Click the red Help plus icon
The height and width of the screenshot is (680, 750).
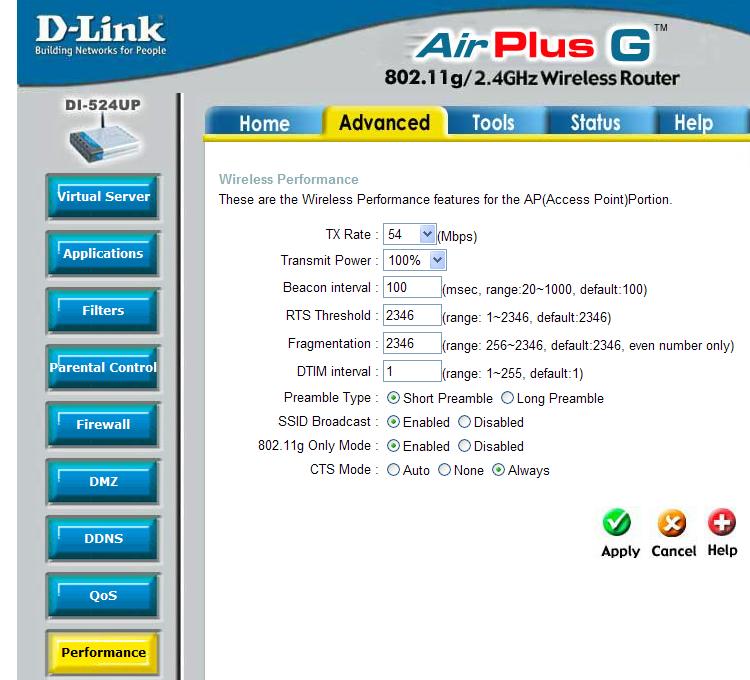(722, 522)
